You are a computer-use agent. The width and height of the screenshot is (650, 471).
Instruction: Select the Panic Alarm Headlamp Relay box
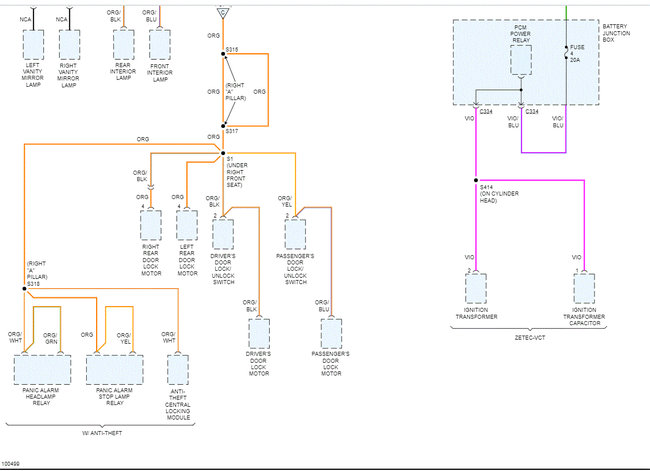click(42, 369)
